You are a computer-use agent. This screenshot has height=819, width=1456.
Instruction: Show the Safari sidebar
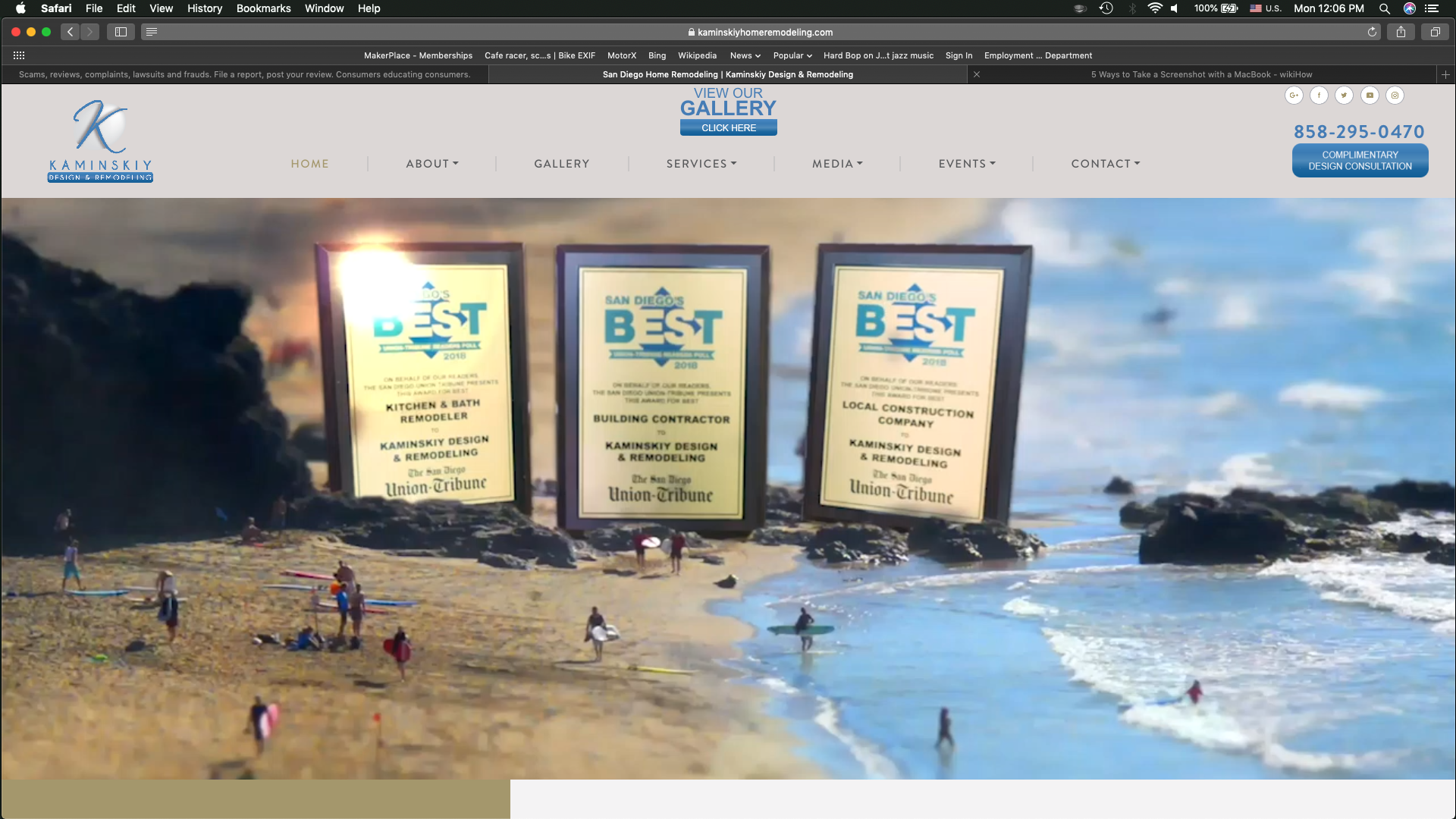coord(121,32)
